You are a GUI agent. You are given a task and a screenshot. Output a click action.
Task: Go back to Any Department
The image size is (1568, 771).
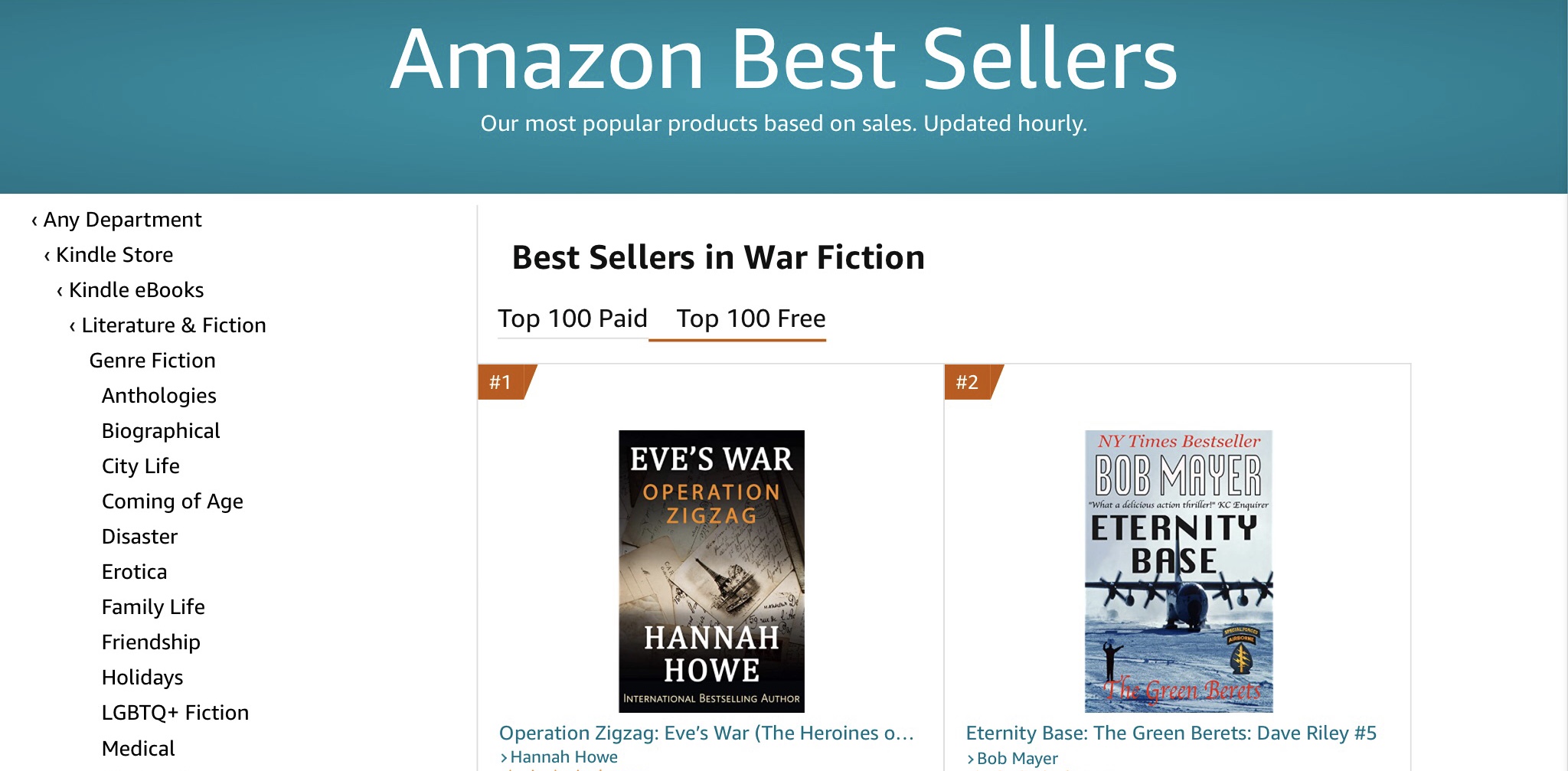pos(122,220)
